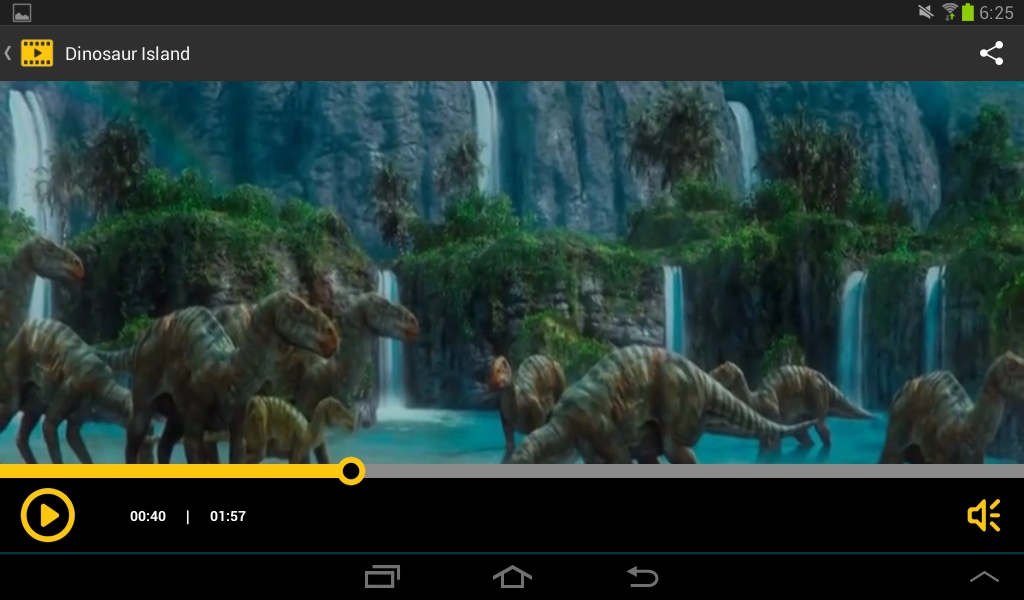Click the seek bar handle knob
Image resolution: width=1024 pixels, height=600 pixels.
click(351, 471)
